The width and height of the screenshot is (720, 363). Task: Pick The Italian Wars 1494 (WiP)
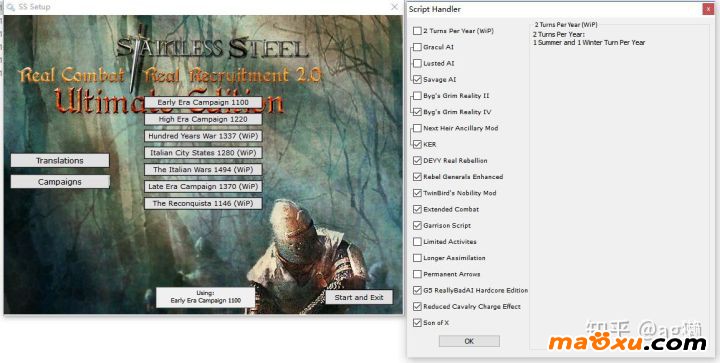(x=203, y=169)
